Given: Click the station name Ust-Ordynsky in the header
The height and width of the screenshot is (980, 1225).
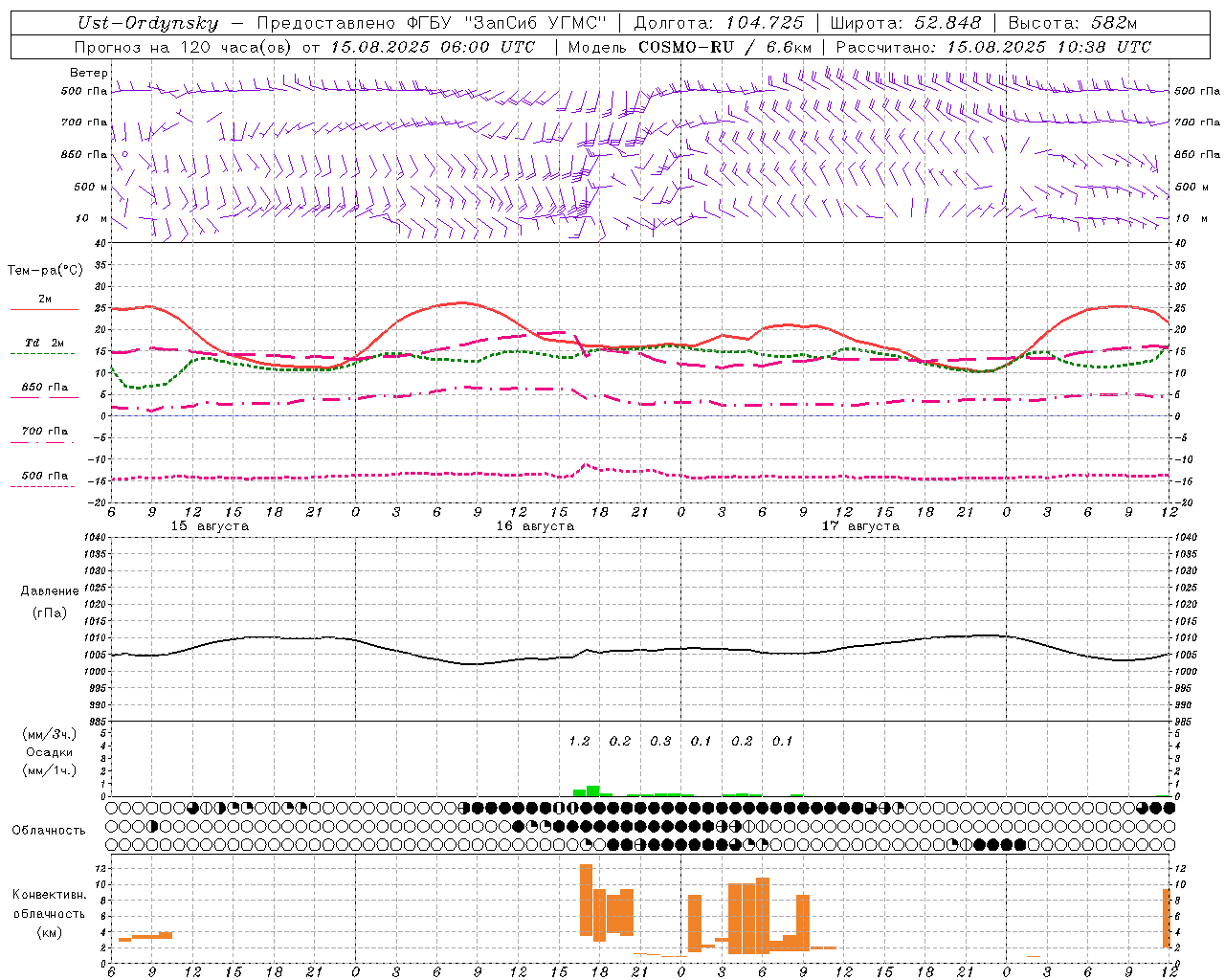Looking at the screenshot, I should coord(146,23).
